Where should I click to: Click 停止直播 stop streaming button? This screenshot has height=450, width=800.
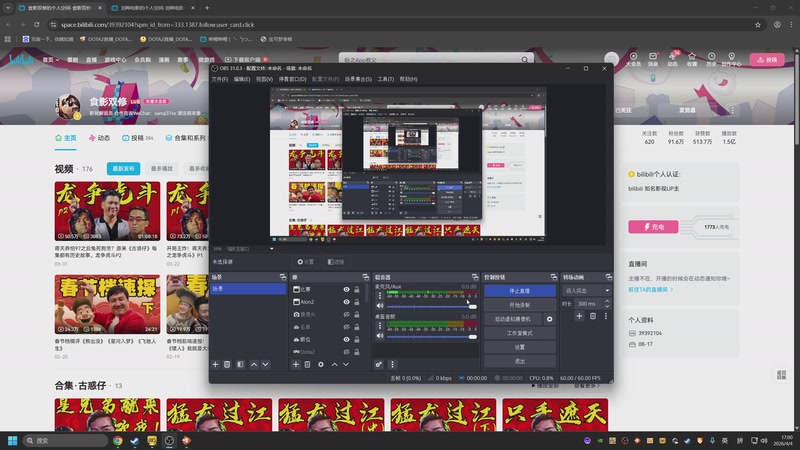coord(519,291)
